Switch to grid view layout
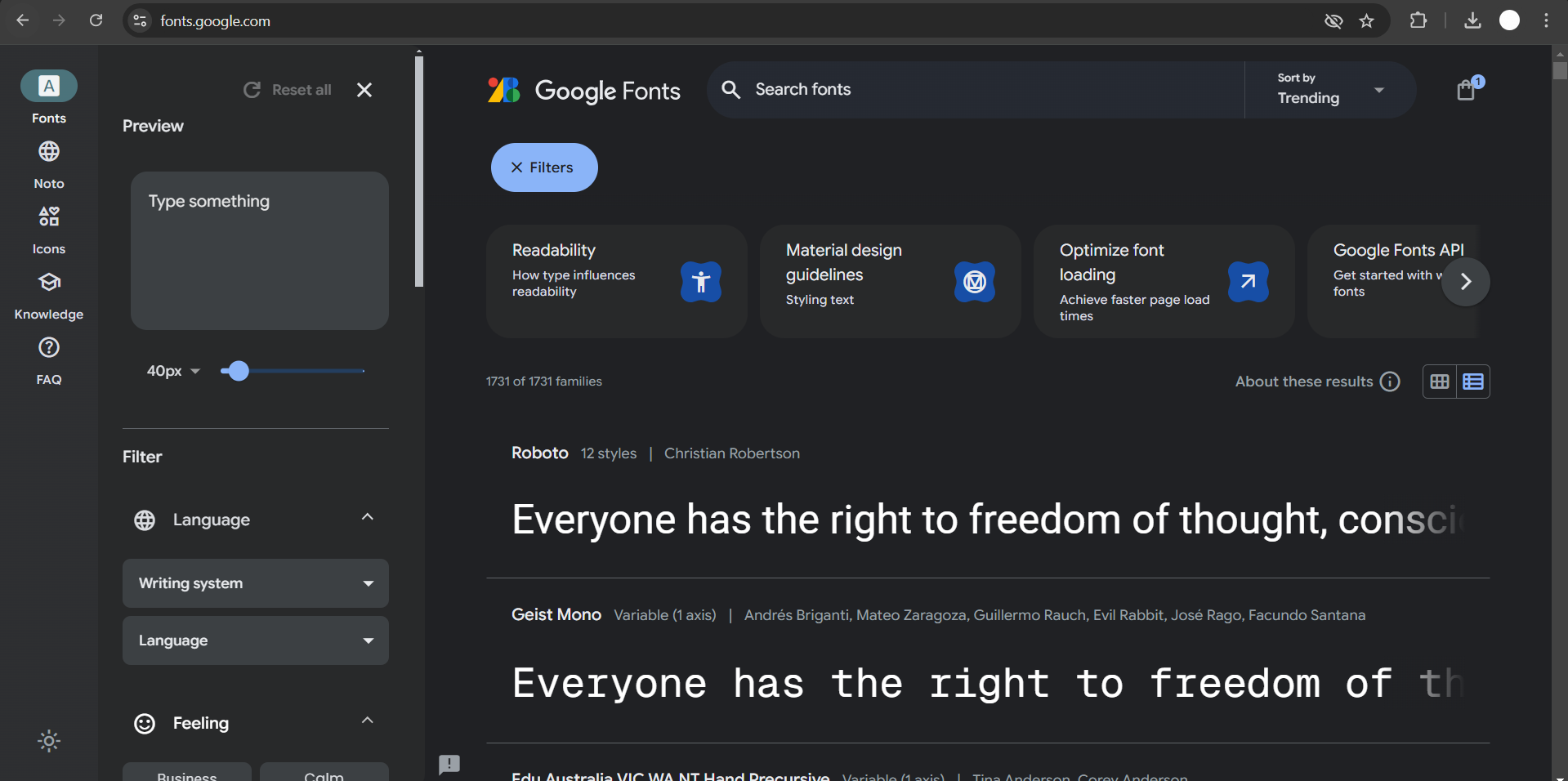Viewport: 1568px width, 781px height. pos(1440,382)
